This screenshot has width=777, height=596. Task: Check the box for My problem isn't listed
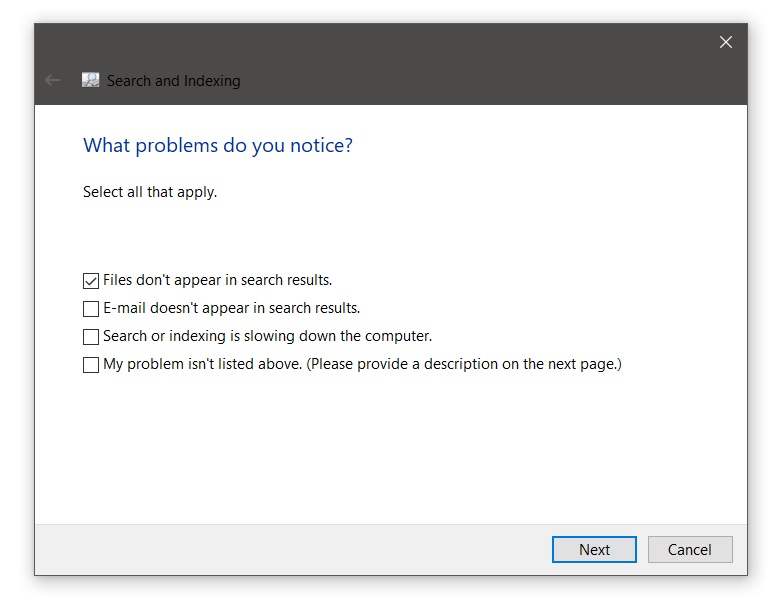coord(91,365)
